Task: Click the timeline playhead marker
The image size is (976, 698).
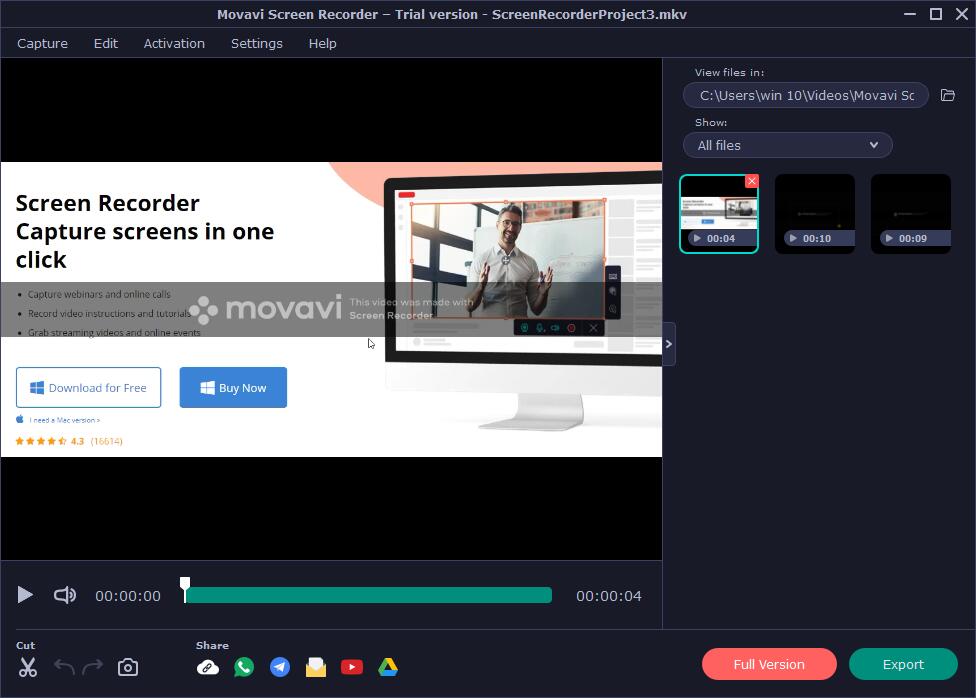Action: click(x=185, y=589)
